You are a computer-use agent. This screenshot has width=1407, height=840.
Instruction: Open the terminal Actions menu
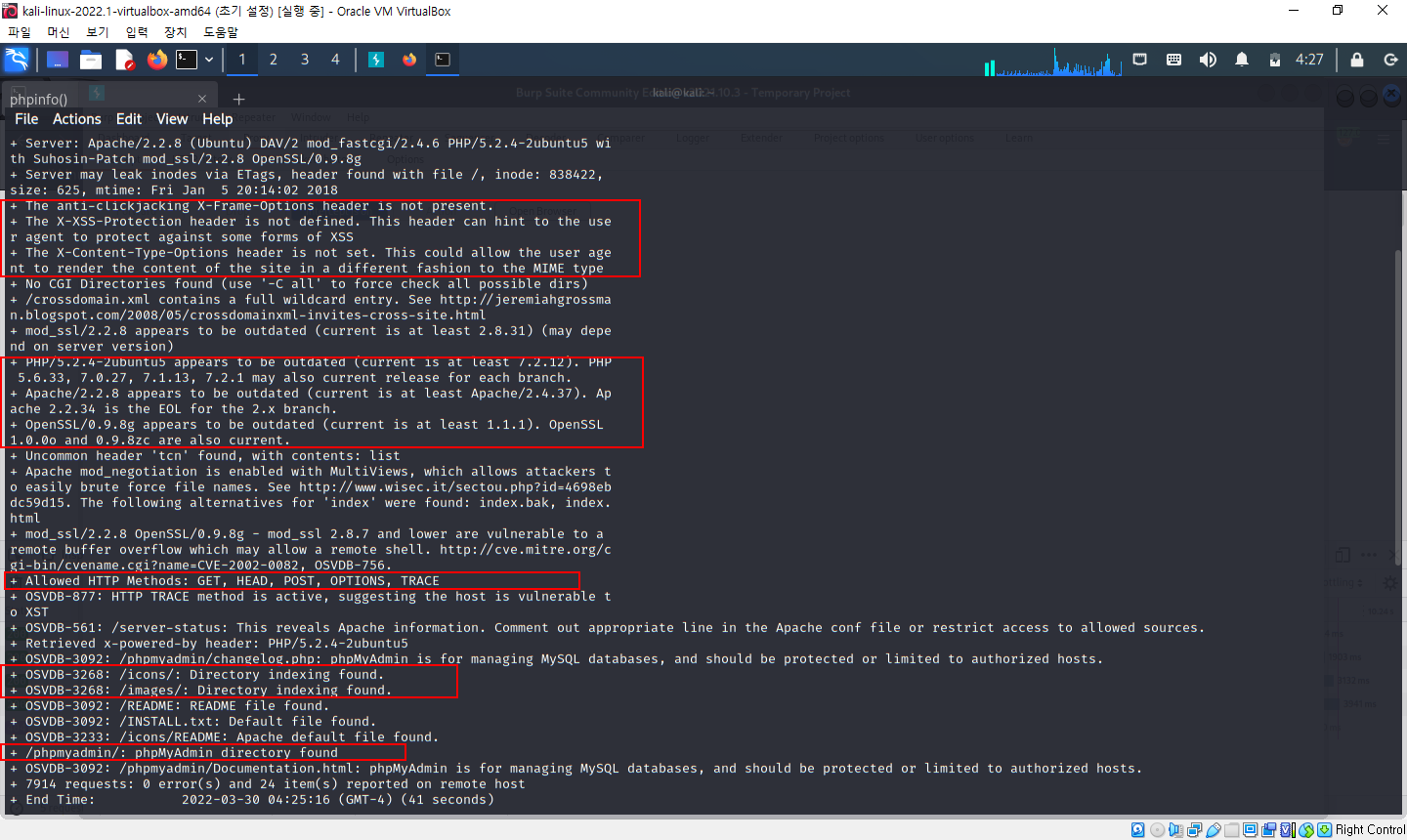77,119
